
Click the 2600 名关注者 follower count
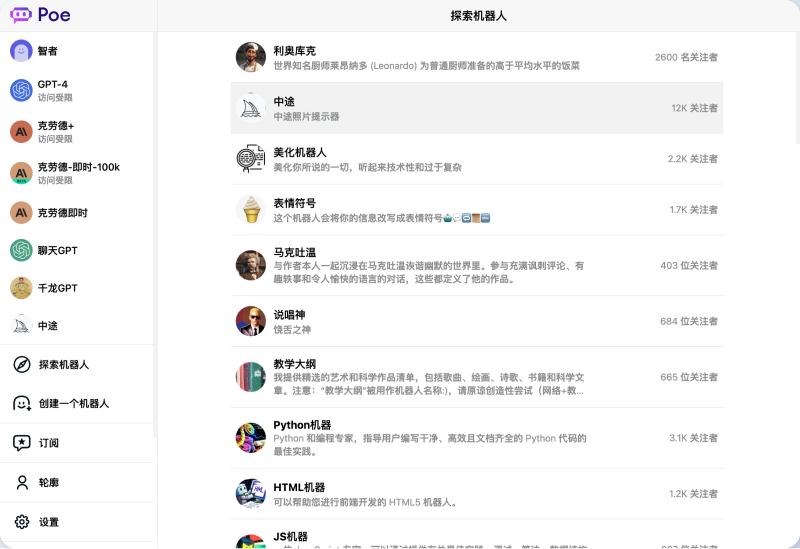click(x=686, y=57)
